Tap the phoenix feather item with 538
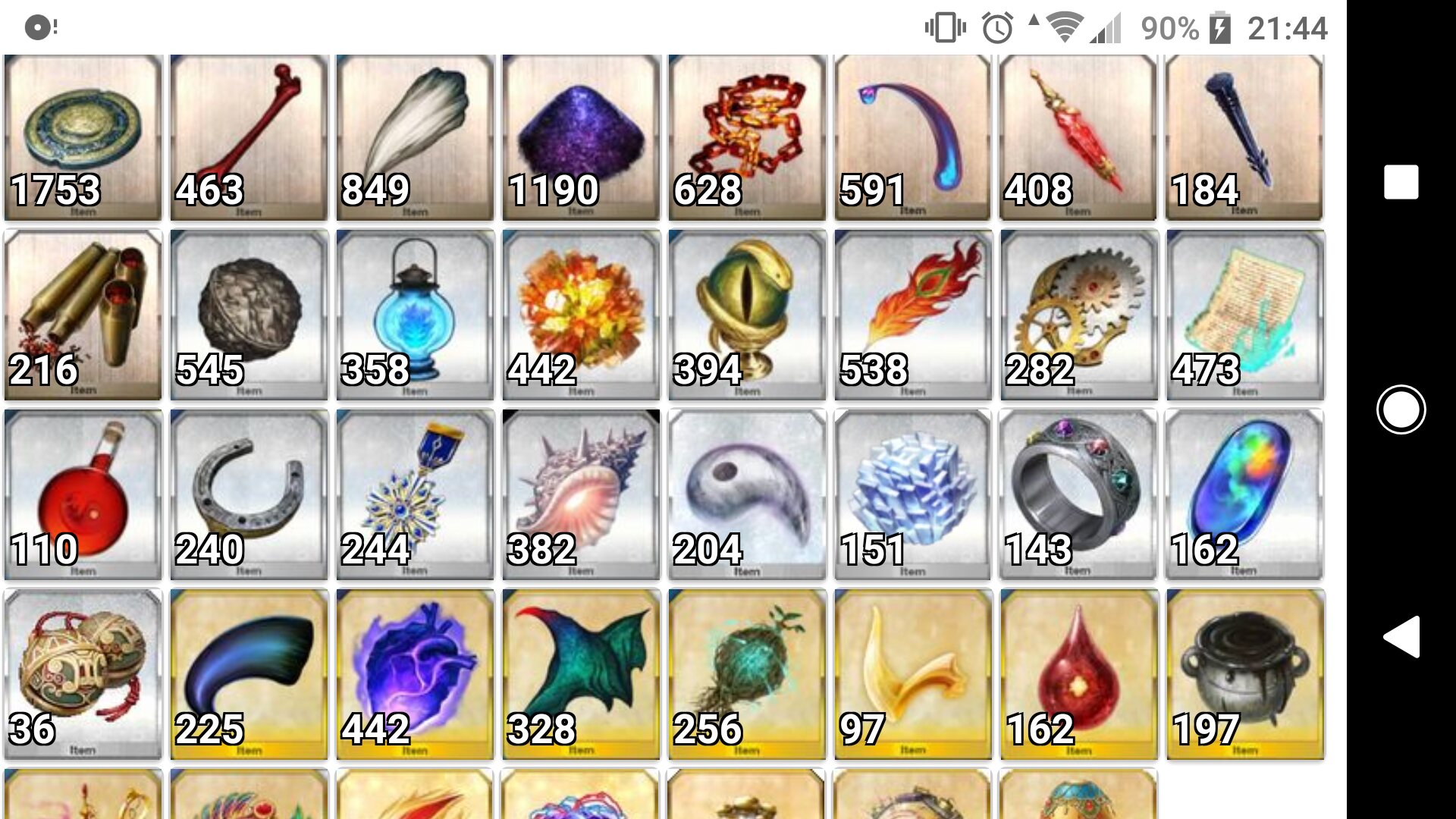 (913, 315)
